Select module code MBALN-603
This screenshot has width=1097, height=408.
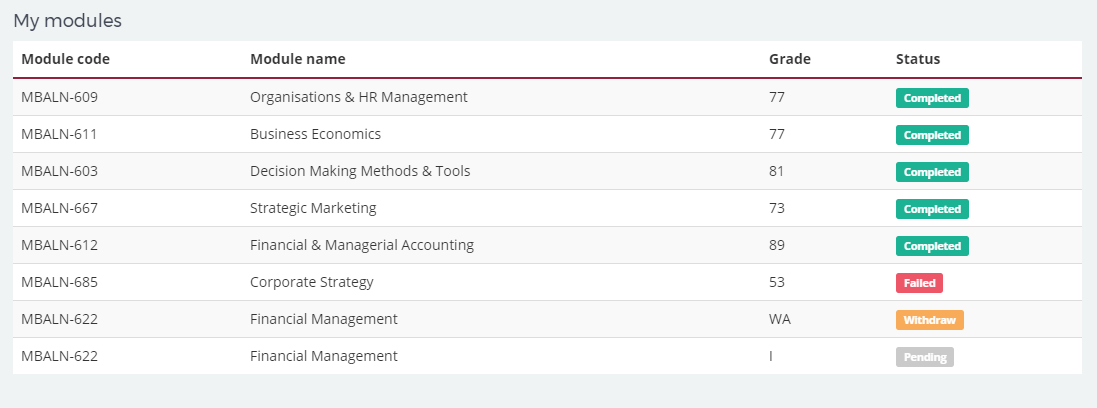(59, 171)
